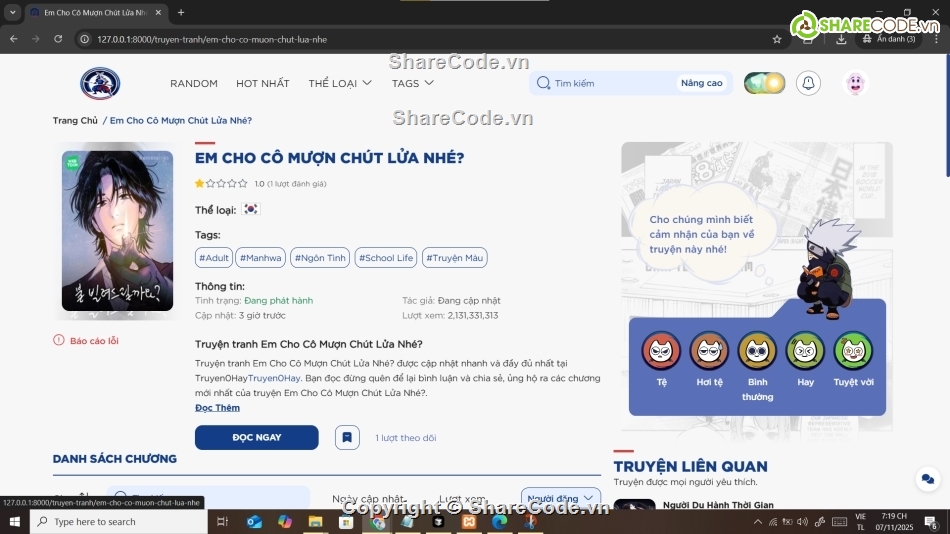Click the 'Đang phát hành' status text
The height and width of the screenshot is (534, 950).
tap(278, 300)
